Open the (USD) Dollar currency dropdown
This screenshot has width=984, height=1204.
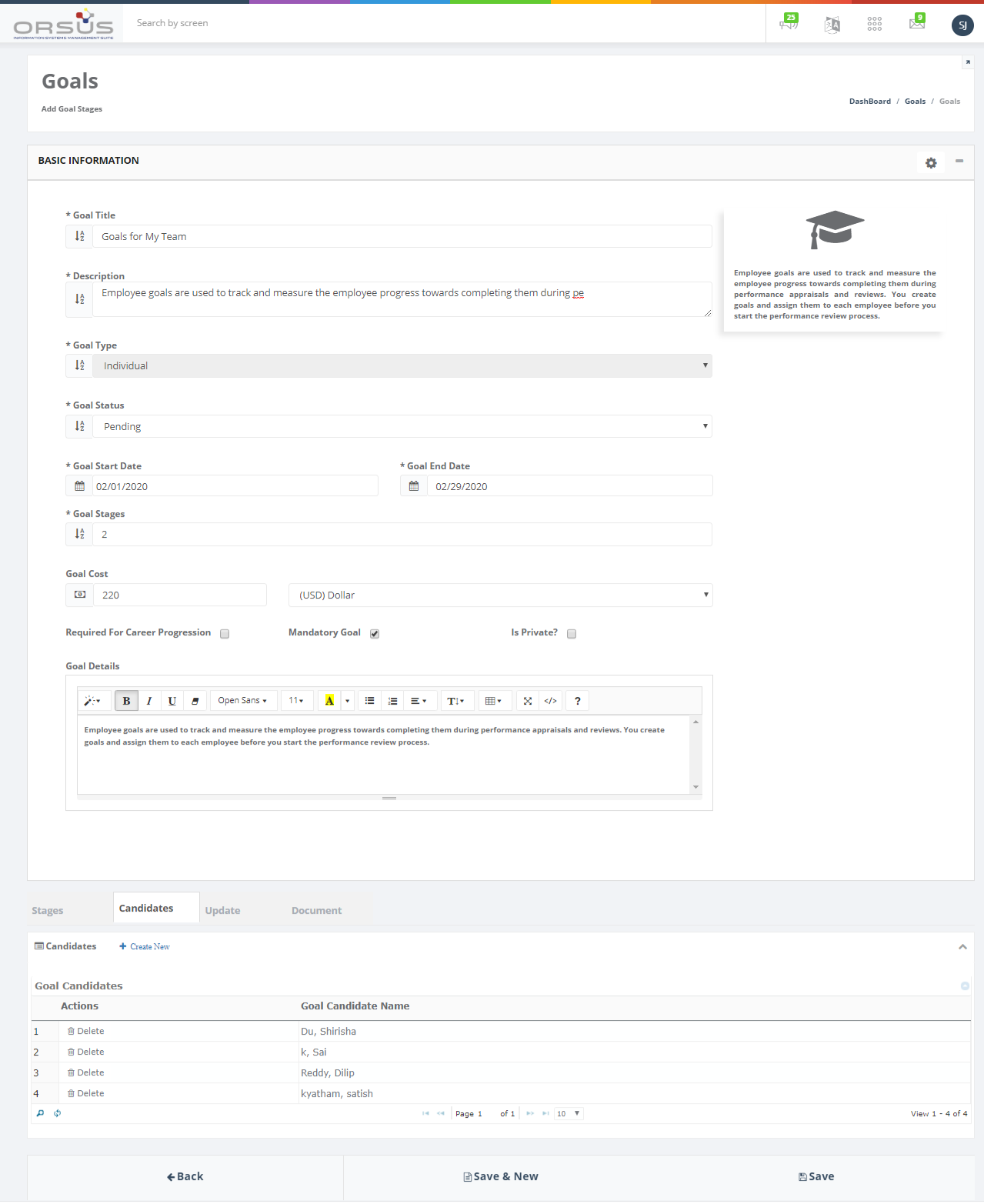500,595
